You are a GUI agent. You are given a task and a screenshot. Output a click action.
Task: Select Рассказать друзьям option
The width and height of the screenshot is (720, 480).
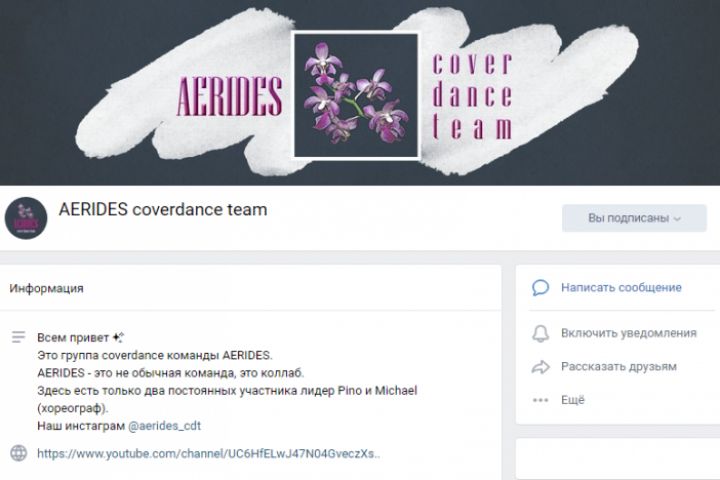[619, 367]
